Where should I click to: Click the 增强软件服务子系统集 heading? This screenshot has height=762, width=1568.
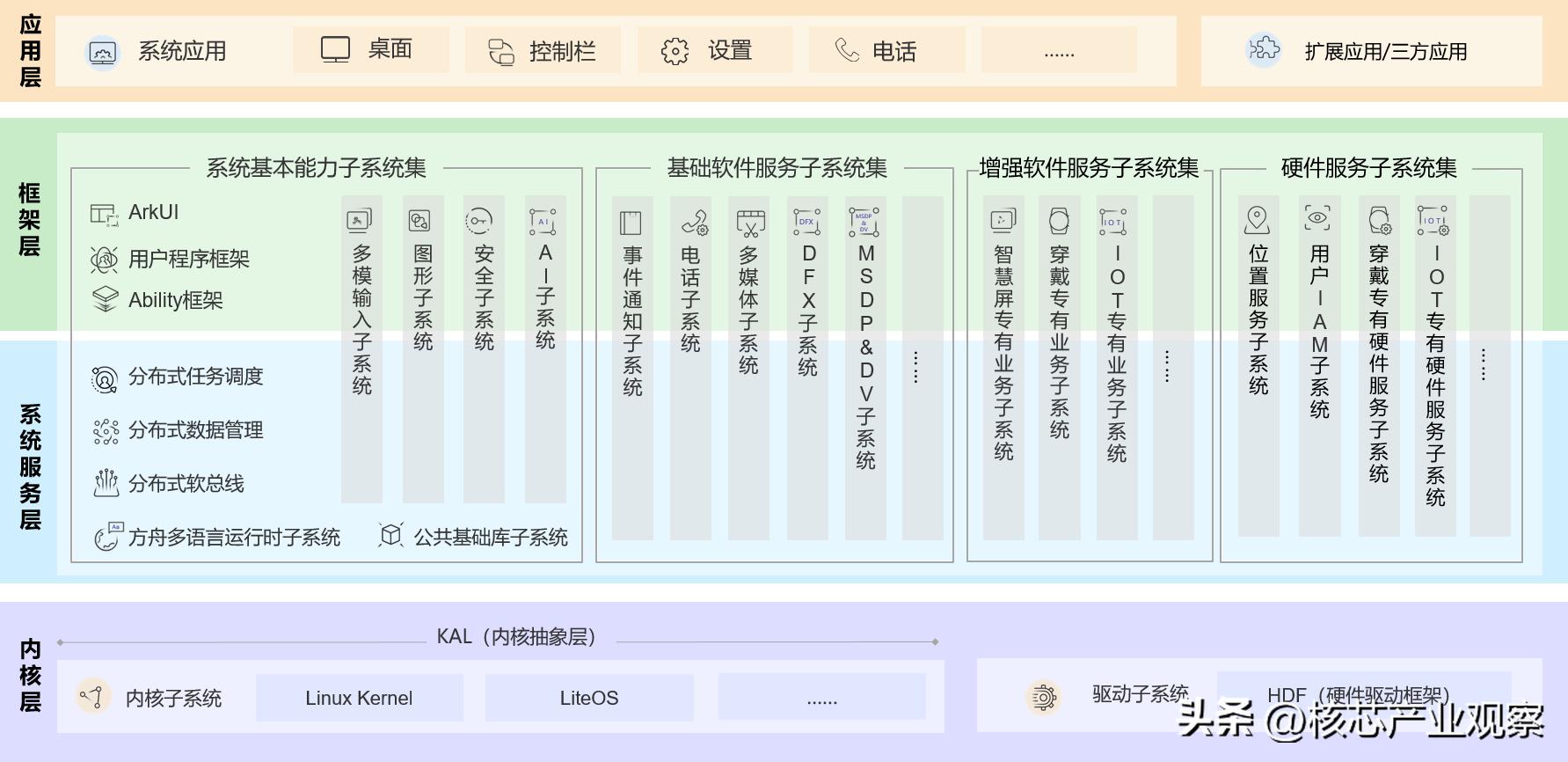pyautogui.click(x=1090, y=168)
